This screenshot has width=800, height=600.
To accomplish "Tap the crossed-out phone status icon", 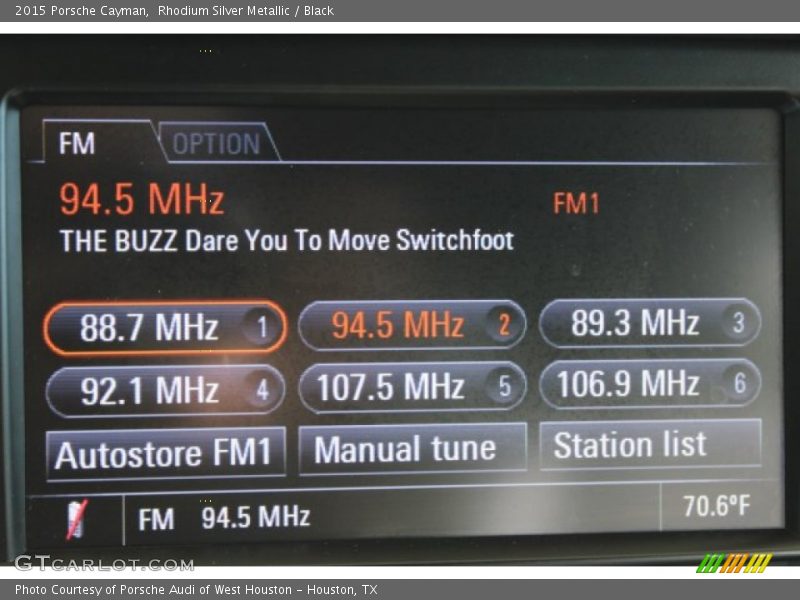I will point(77,519).
